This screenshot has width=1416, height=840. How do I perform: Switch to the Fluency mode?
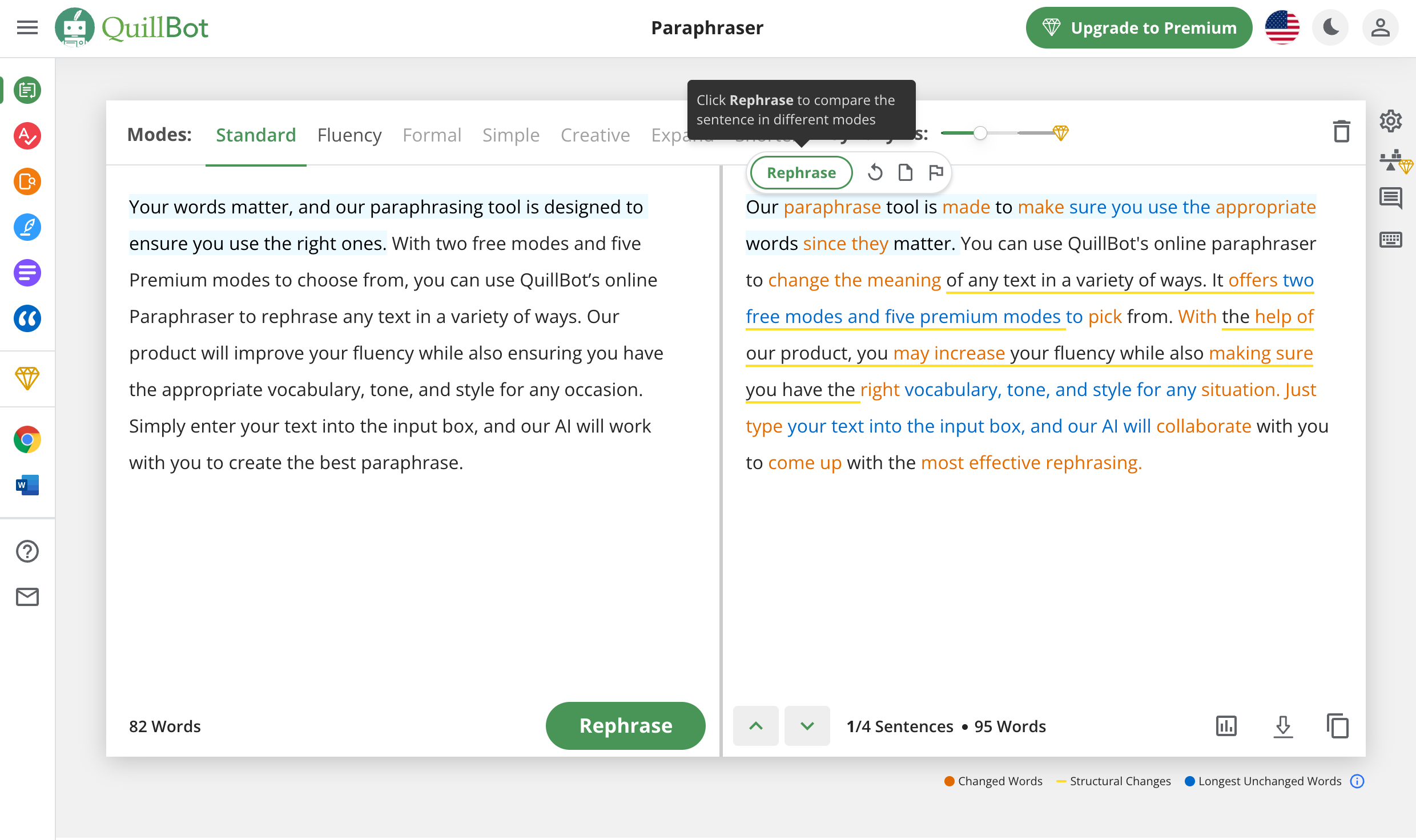(349, 135)
